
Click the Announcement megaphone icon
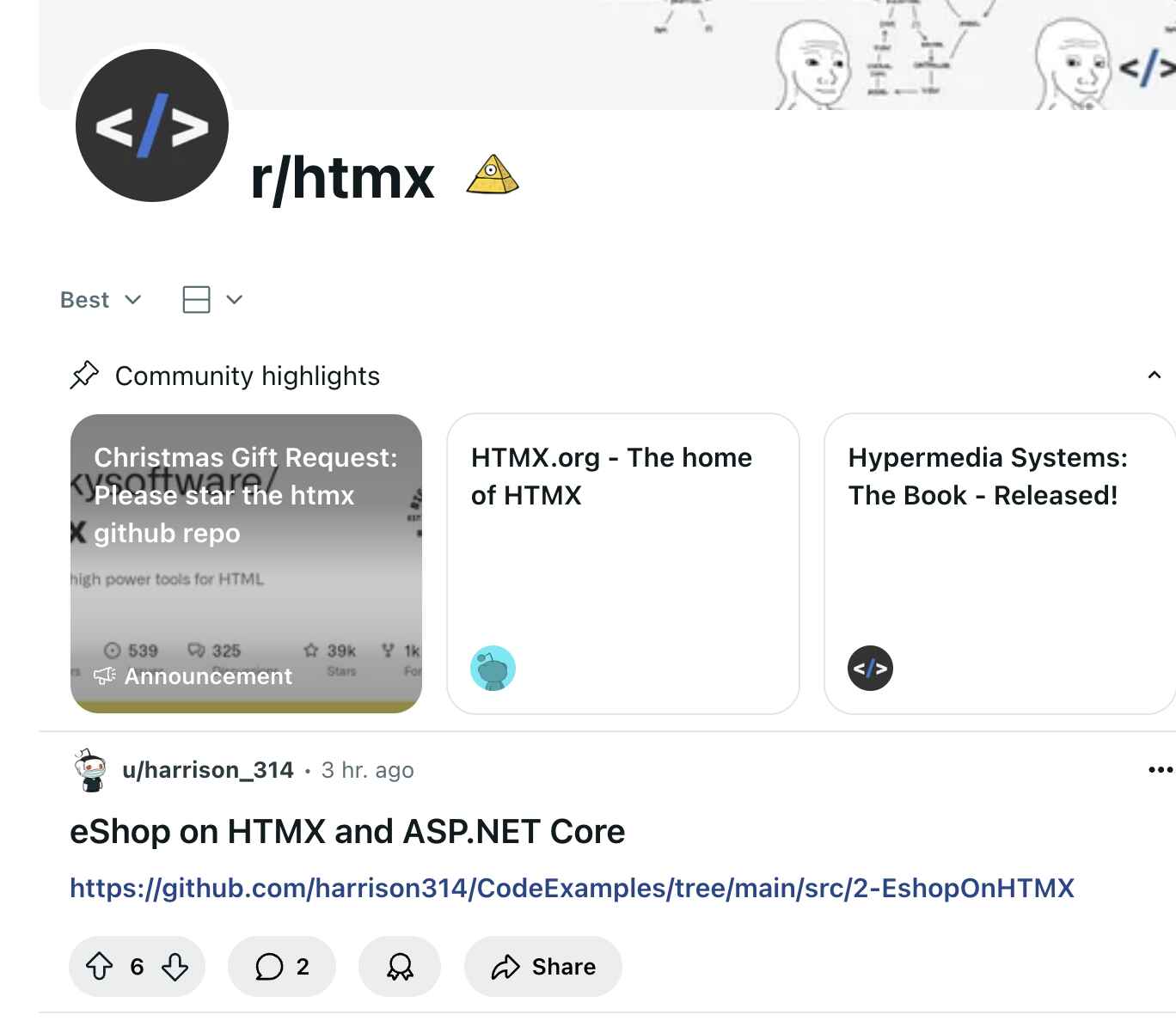pyautogui.click(x=104, y=676)
